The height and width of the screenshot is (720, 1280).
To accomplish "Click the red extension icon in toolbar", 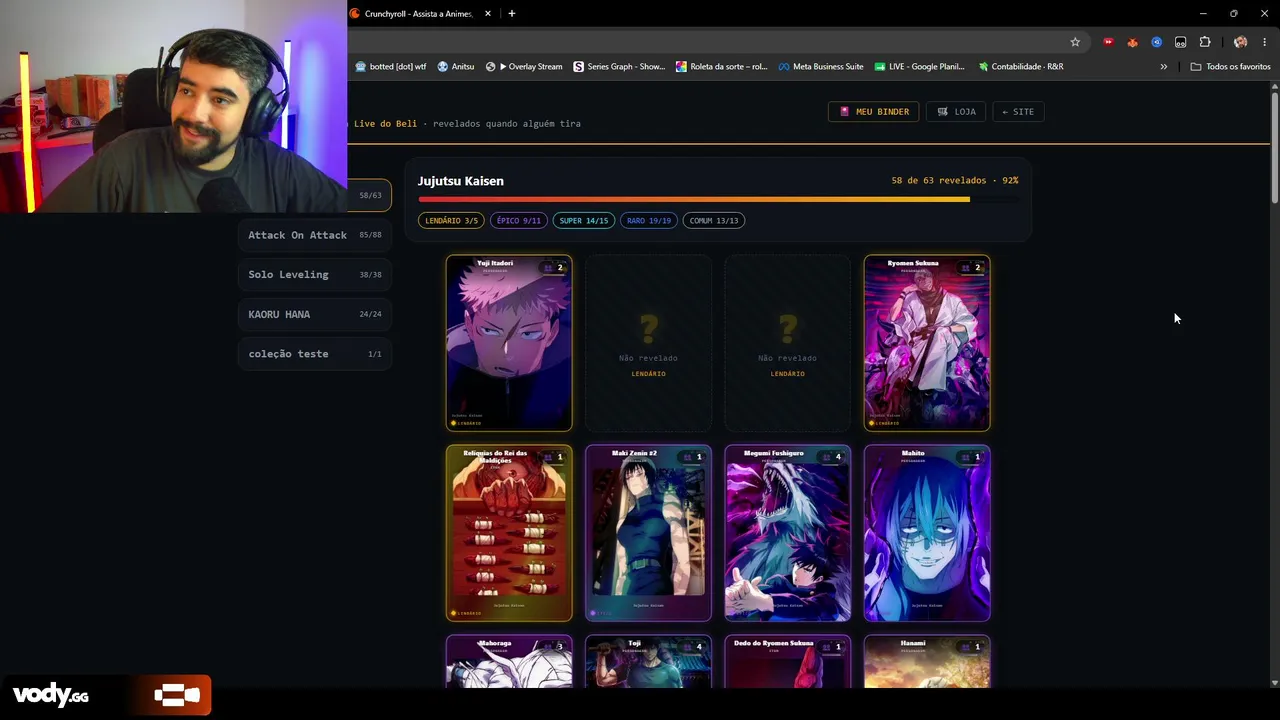I will click(1108, 42).
